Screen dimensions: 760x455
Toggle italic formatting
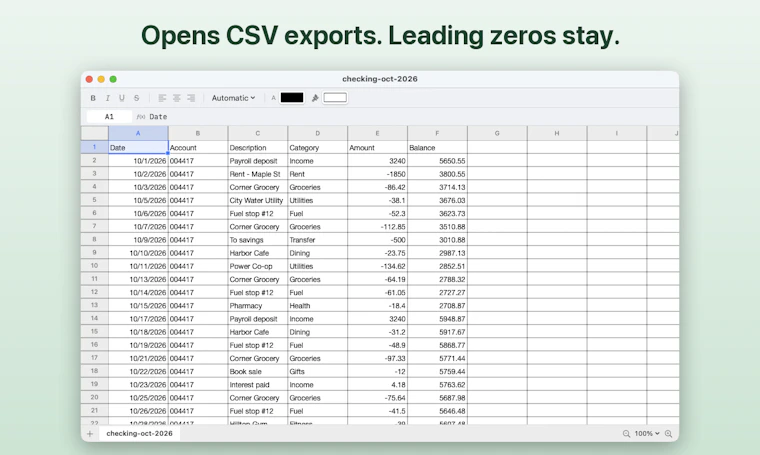tap(108, 98)
